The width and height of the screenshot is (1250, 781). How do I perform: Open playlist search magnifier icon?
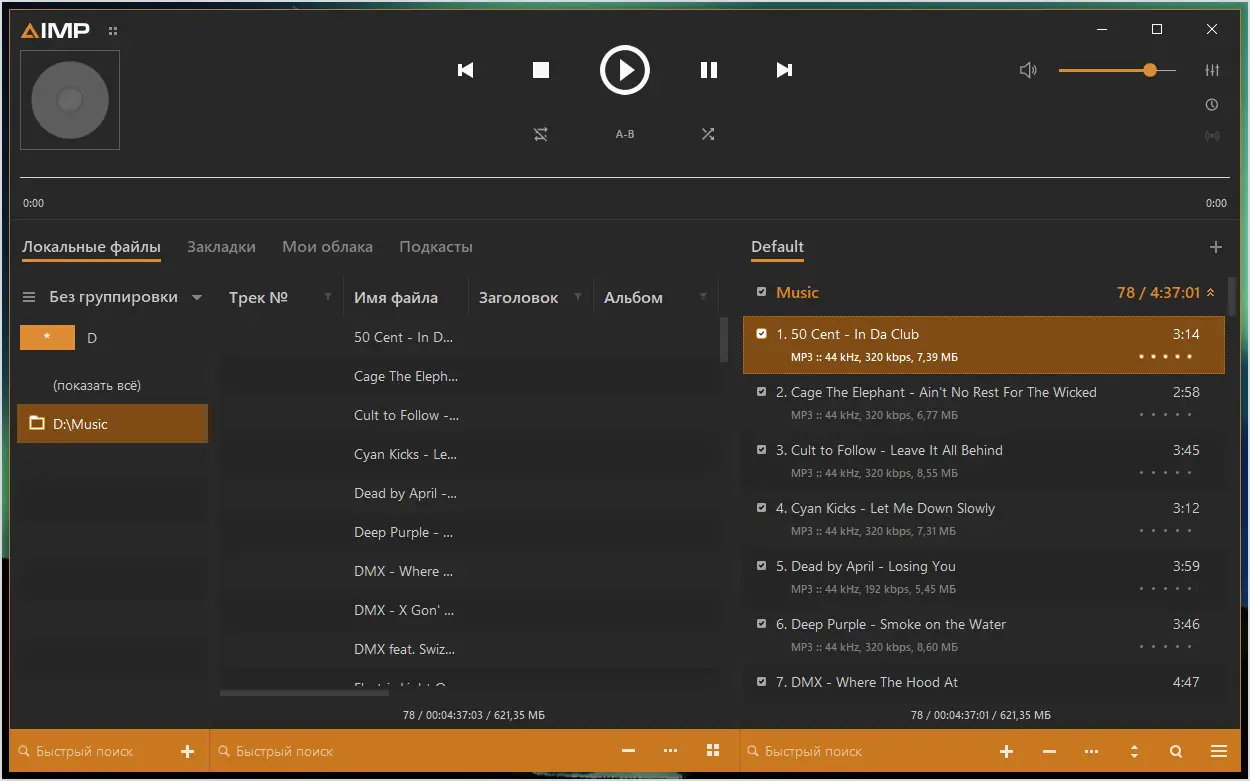point(1176,751)
